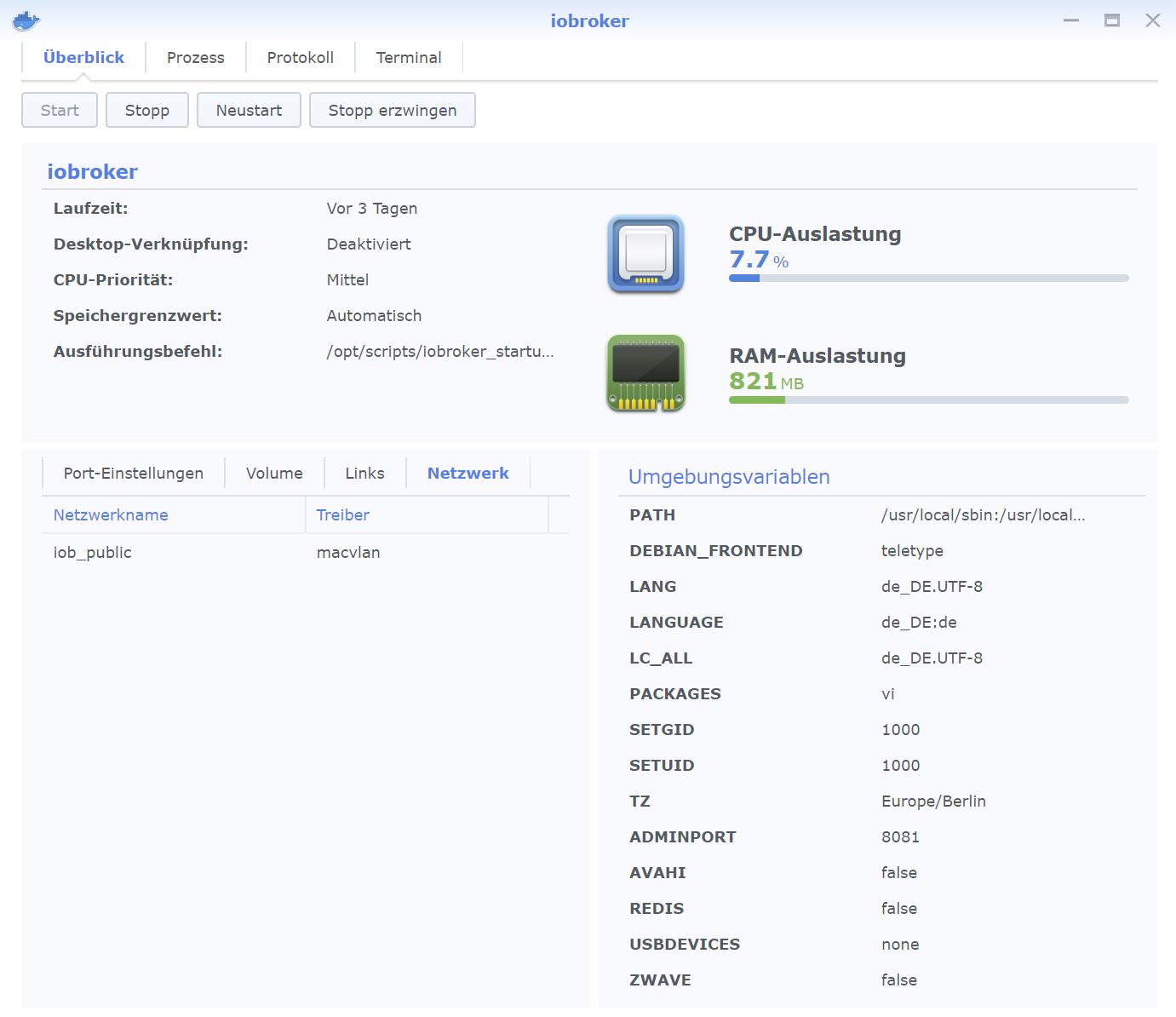Click the CPU-Priorität value Mittel

click(x=347, y=279)
